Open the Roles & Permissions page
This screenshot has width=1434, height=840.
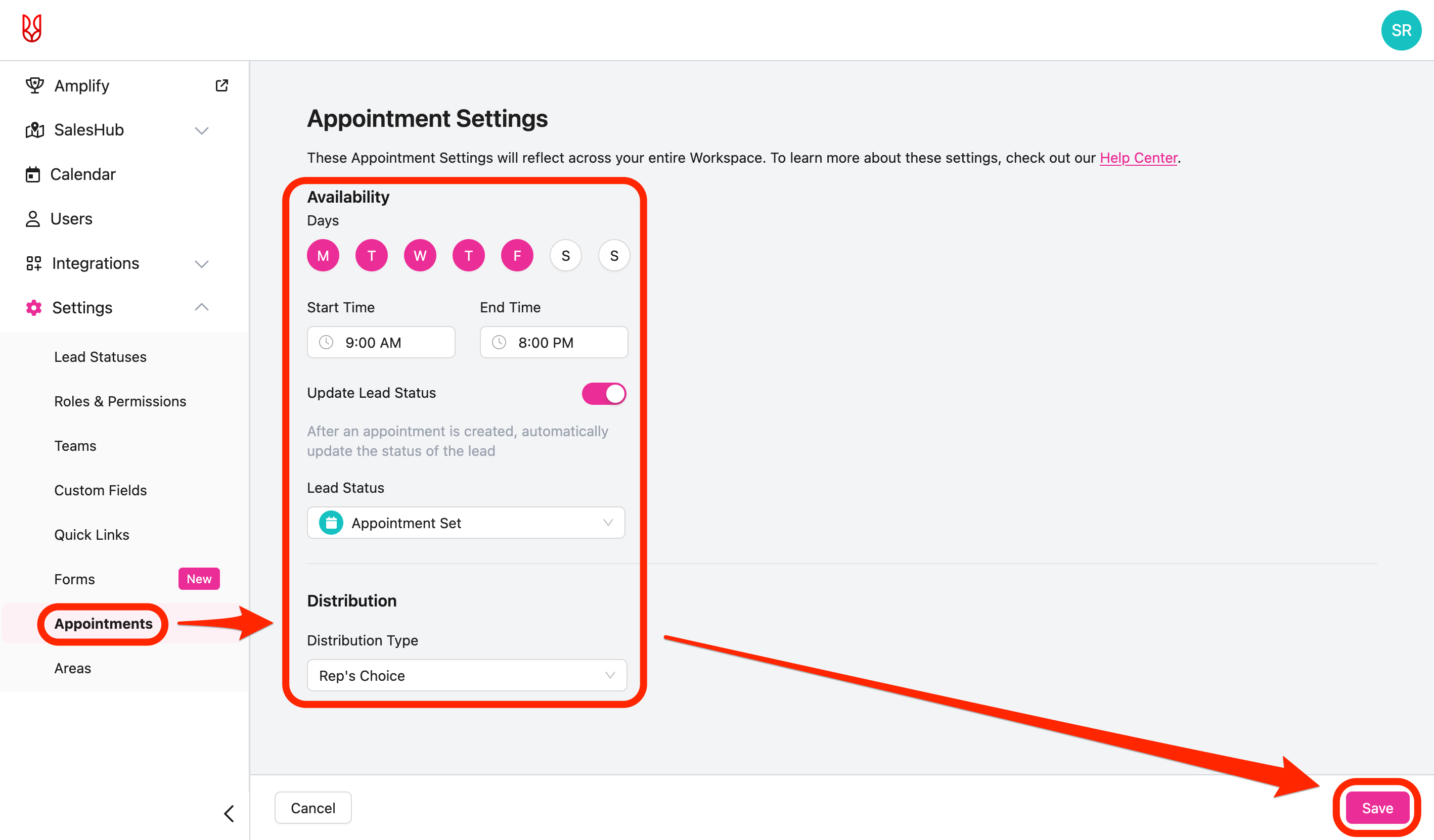coord(120,401)
